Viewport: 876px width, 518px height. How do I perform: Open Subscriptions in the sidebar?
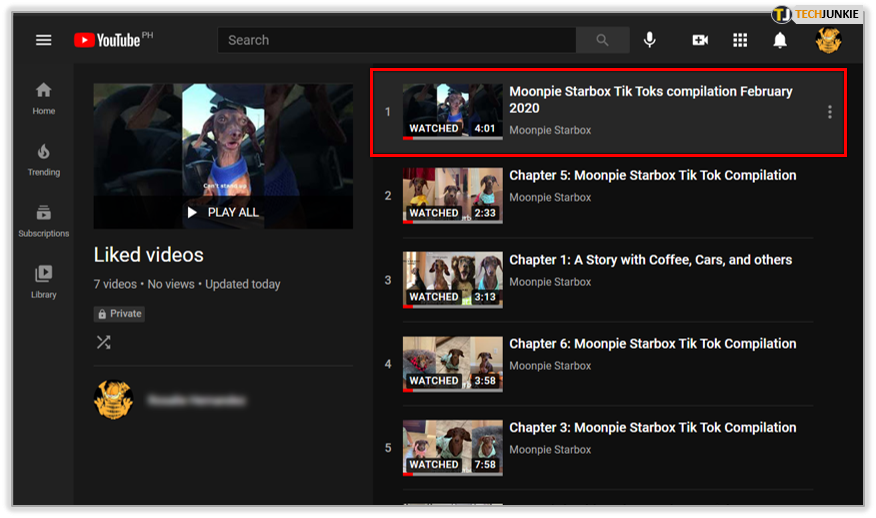tap(43, 220)
